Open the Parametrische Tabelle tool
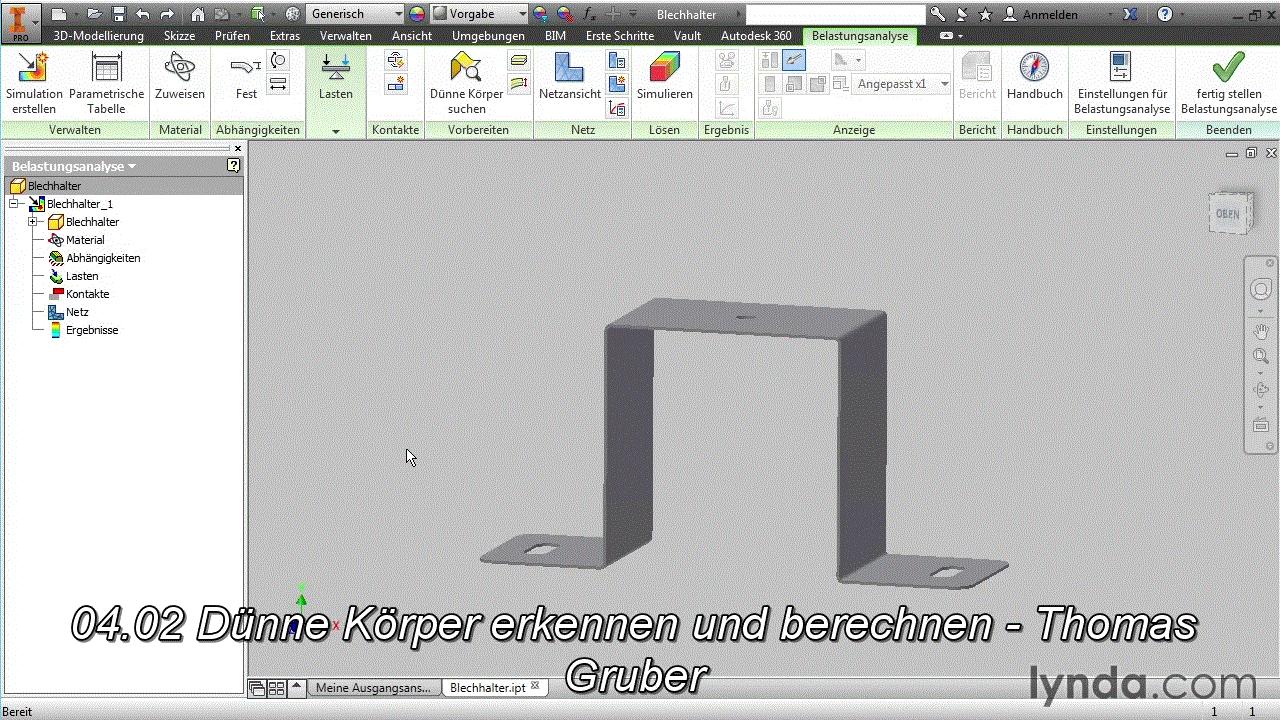Image resolution: width=1280 pixels, height=720 pixels. [106, 83]
